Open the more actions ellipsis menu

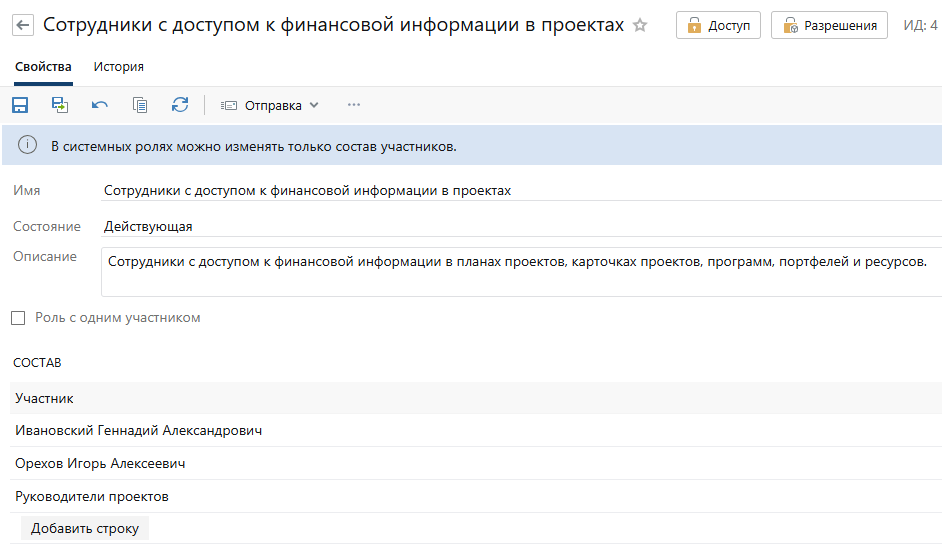tap(353, 105)
